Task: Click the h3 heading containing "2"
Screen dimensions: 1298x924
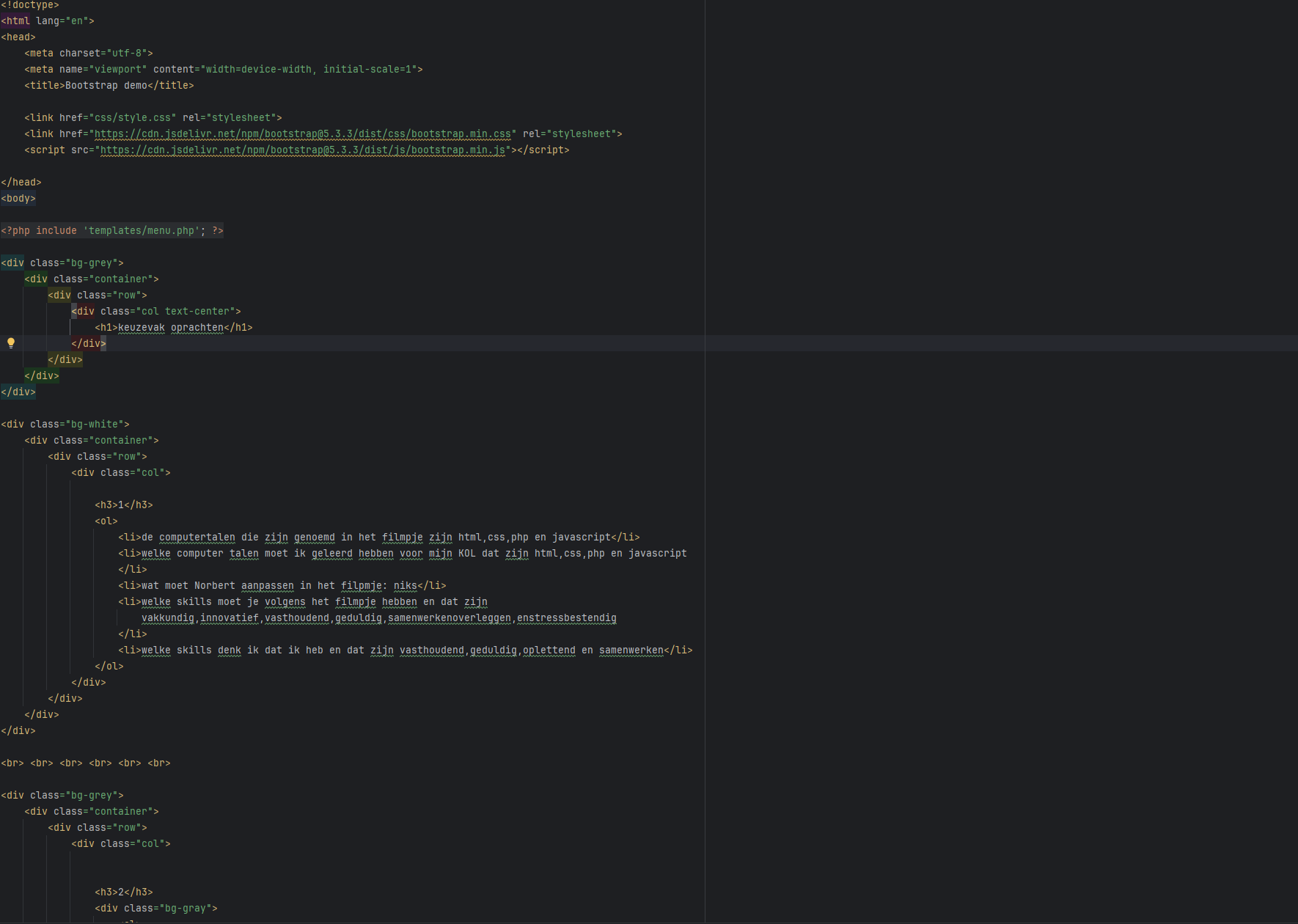Action: pyautogui.click(x=123, y=892)
